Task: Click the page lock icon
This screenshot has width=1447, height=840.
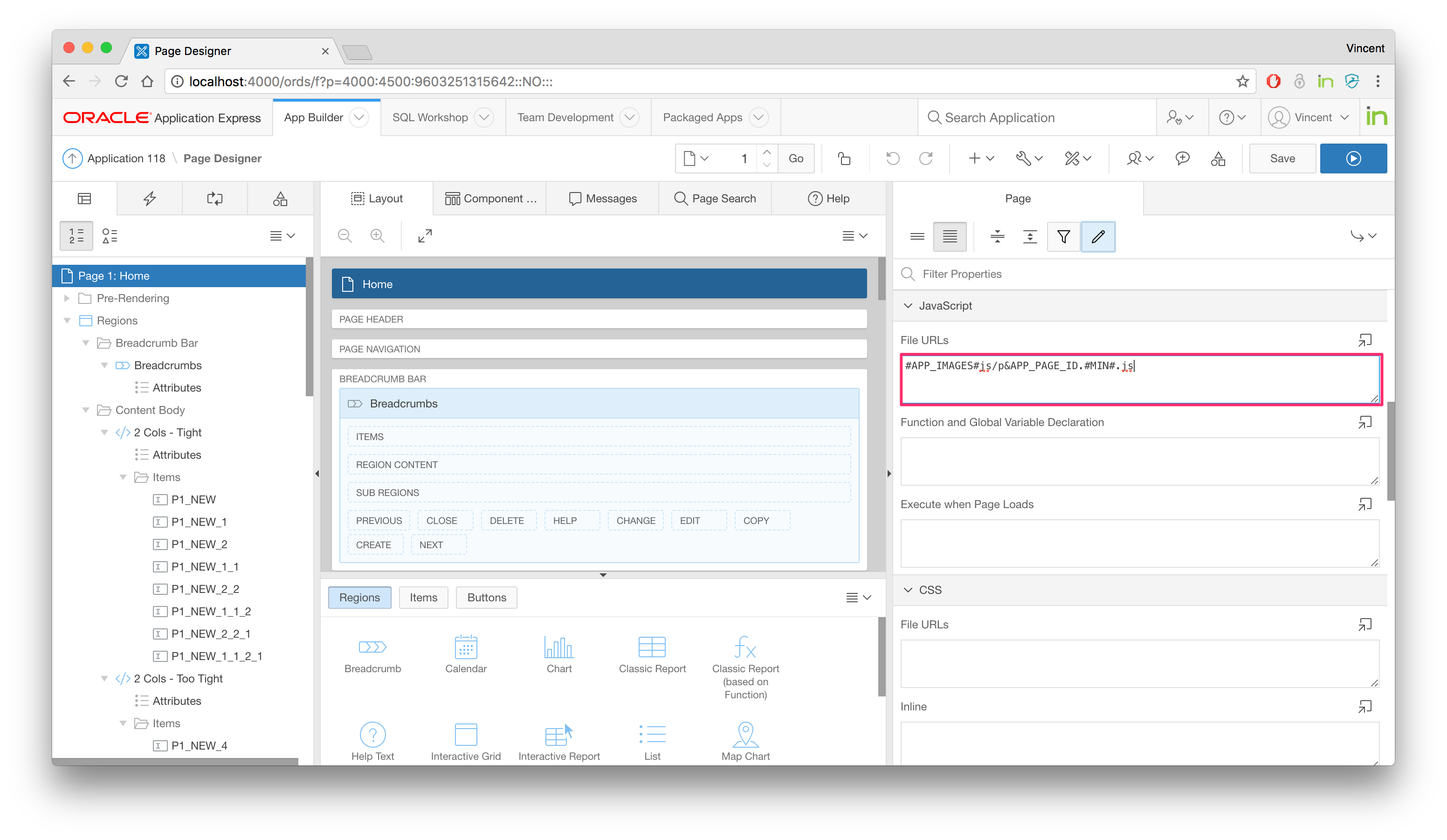Action: point(844,158)
